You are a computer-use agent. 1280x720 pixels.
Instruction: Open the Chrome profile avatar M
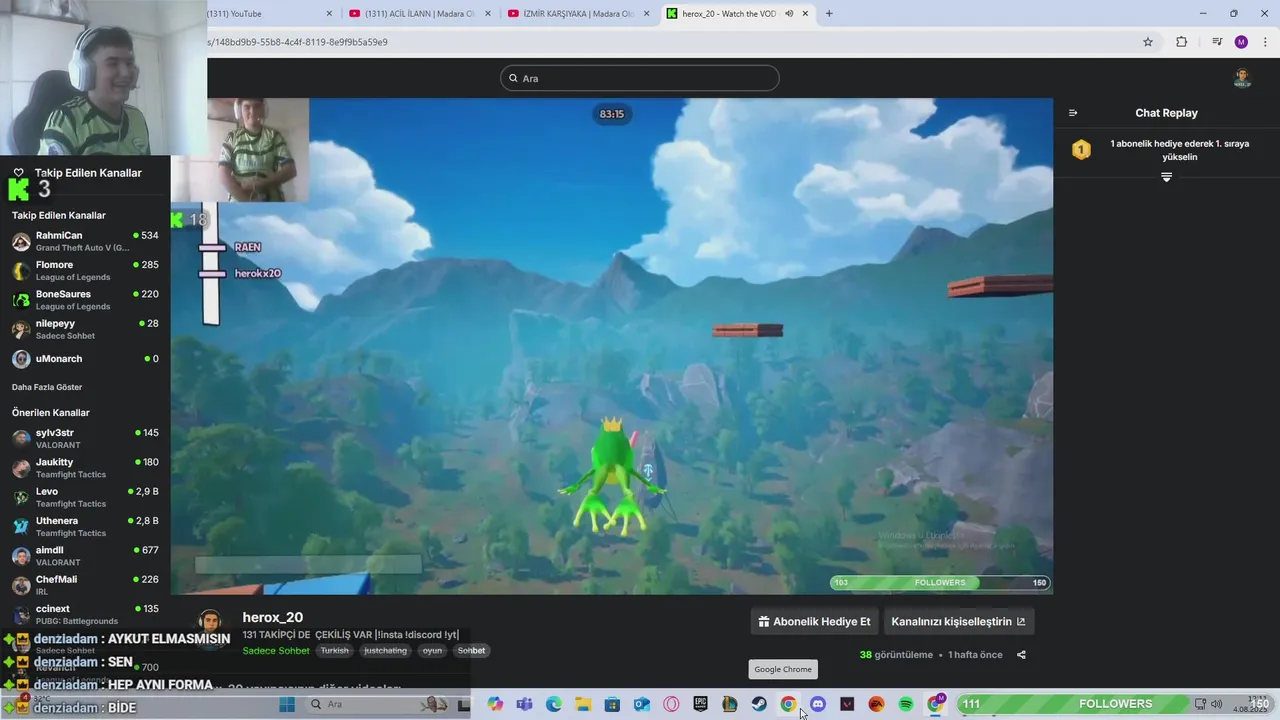click(1241, 42)
